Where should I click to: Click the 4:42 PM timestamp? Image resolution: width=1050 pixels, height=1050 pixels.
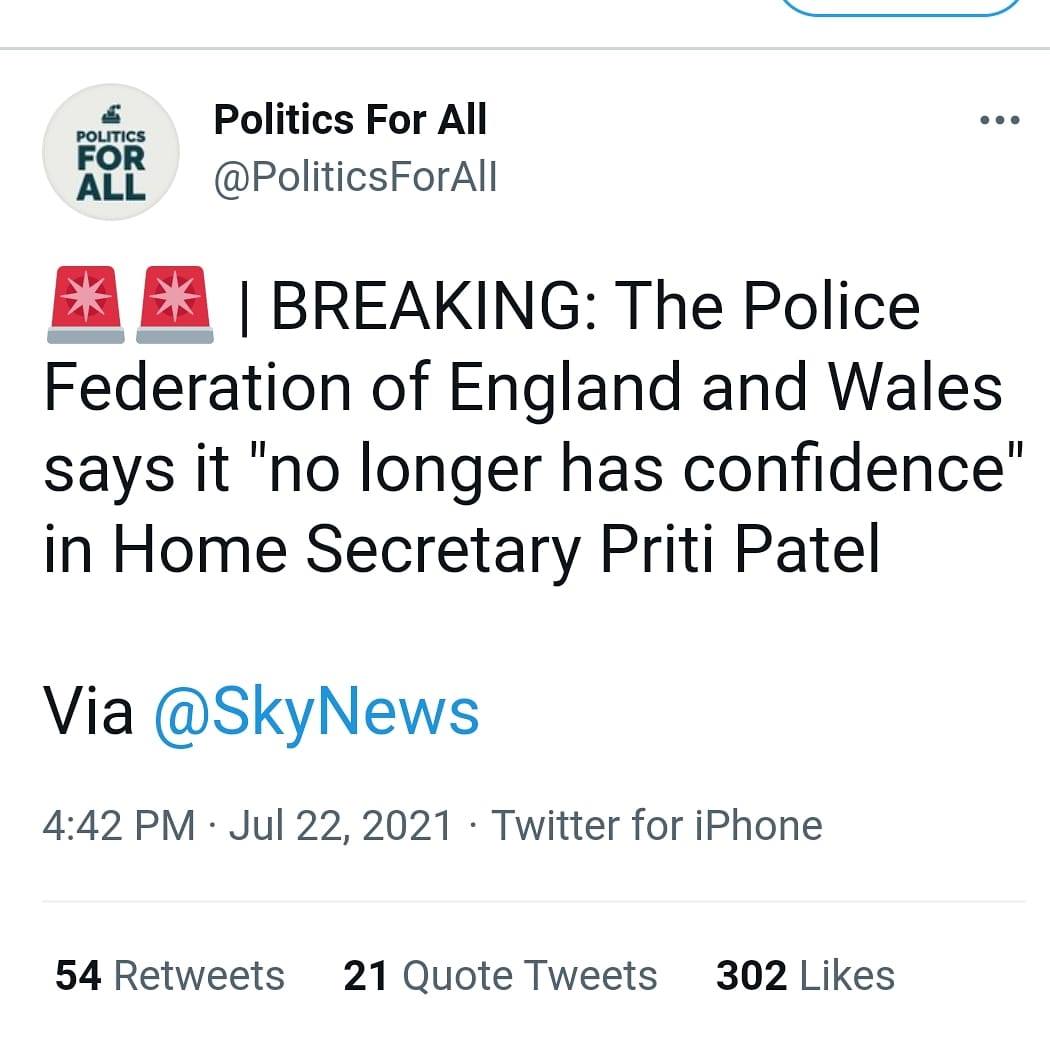(x=119, y=826)
